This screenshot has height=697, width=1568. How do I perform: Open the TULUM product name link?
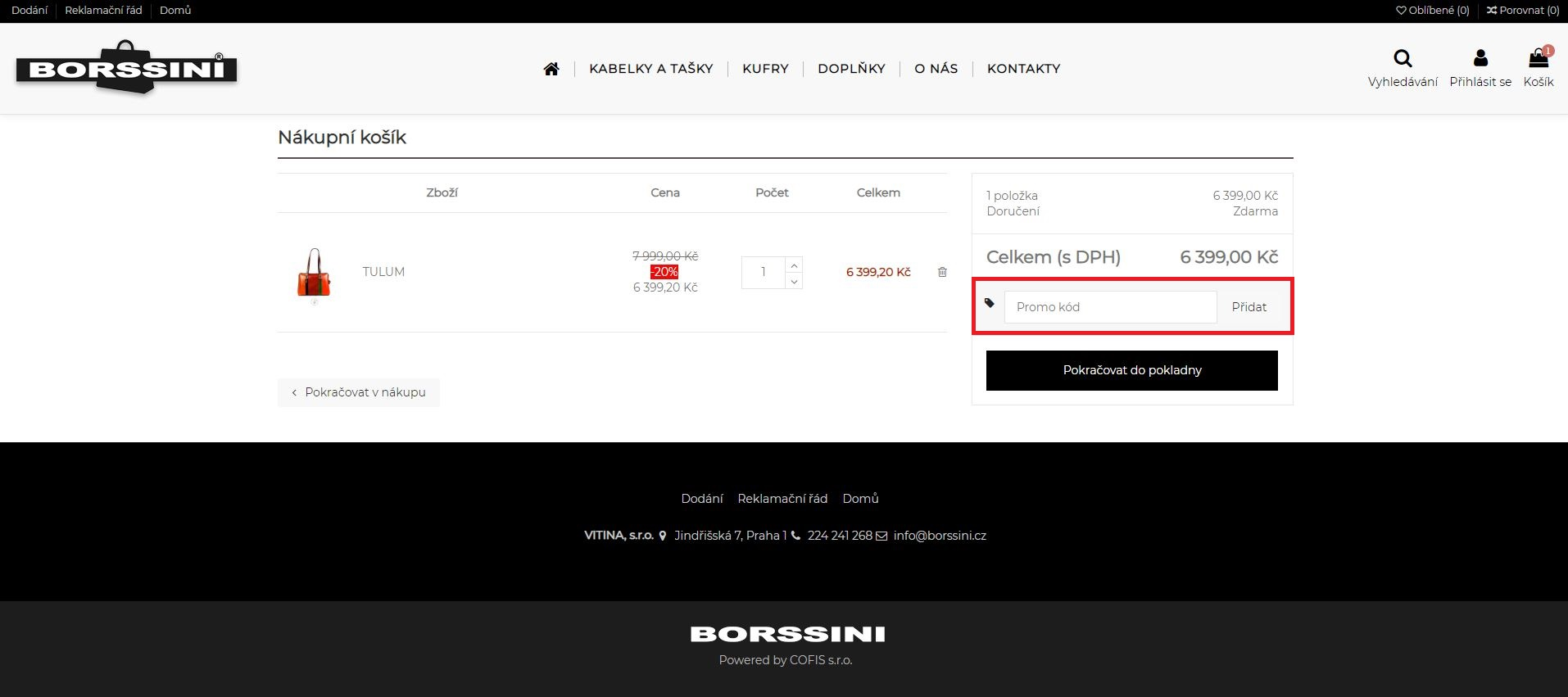383,272
